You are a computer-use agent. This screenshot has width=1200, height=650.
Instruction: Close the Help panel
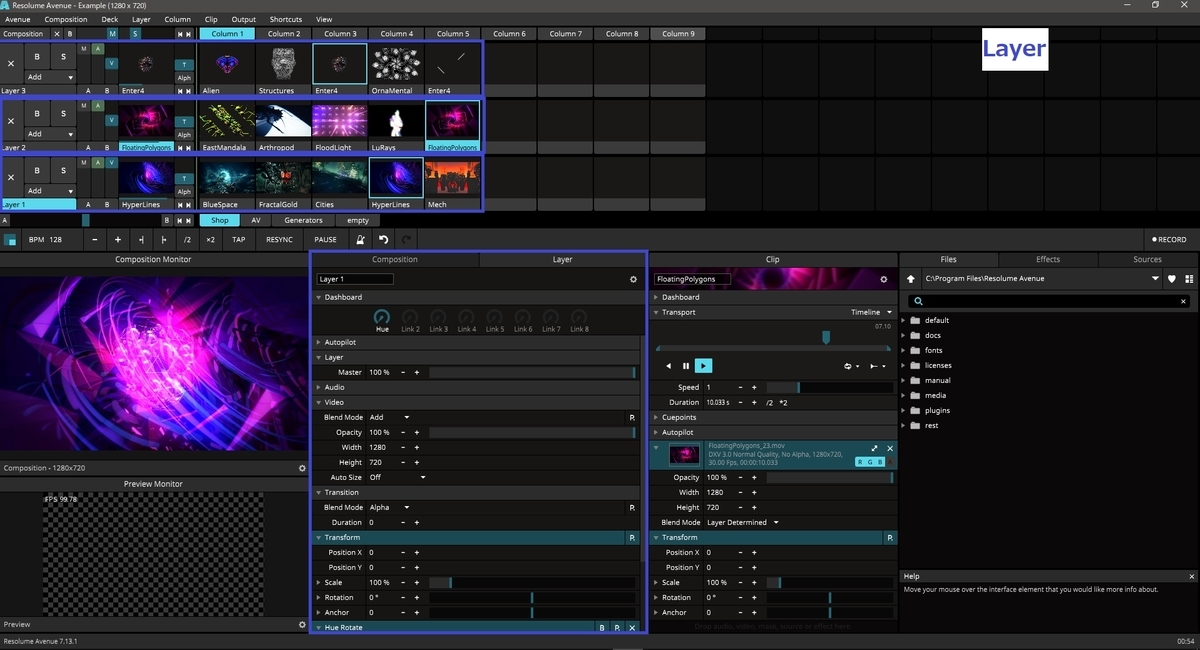point(1191,577)
